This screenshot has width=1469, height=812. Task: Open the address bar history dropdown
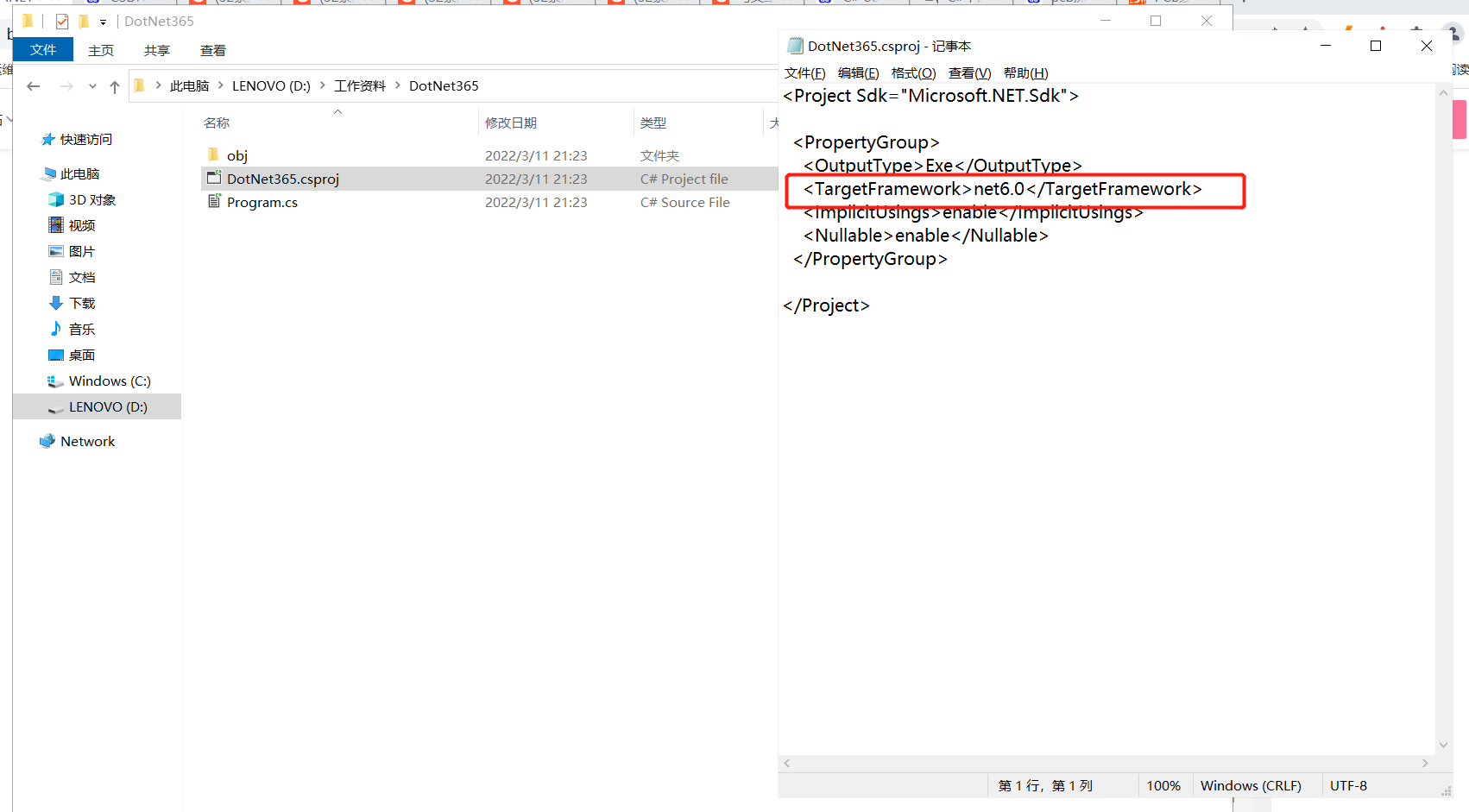(x=92, y=85)
